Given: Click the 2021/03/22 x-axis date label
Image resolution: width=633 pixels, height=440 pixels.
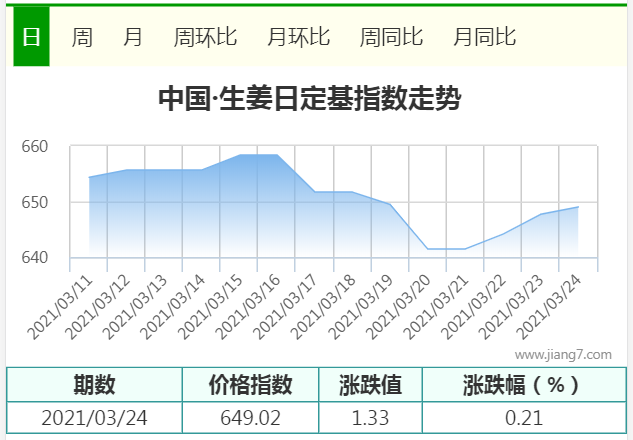Looking at the screenshot, I should click(x=473, y=308).
